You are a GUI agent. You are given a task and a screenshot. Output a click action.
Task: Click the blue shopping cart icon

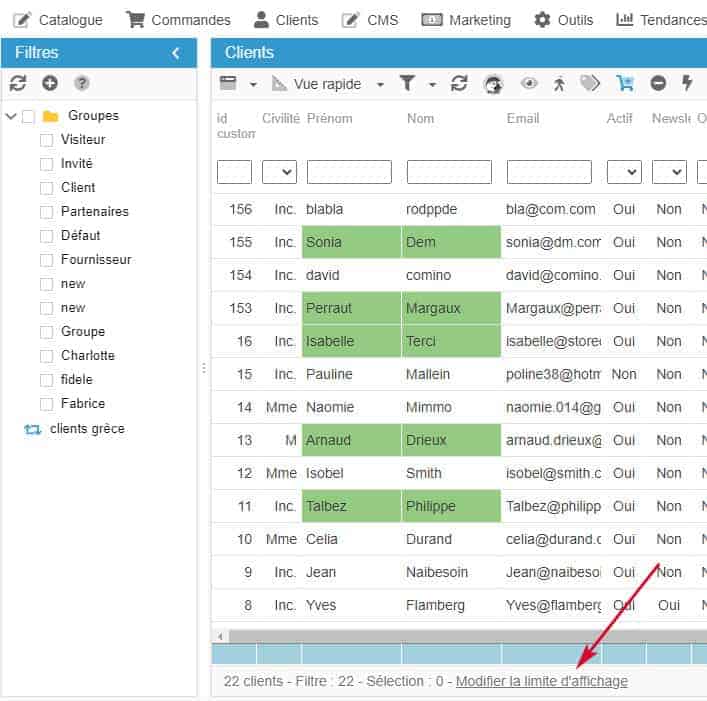tap(625, 84)
